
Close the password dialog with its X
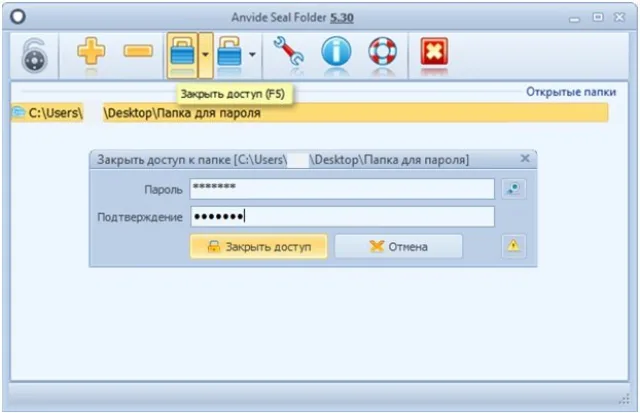tap(525, 158)
